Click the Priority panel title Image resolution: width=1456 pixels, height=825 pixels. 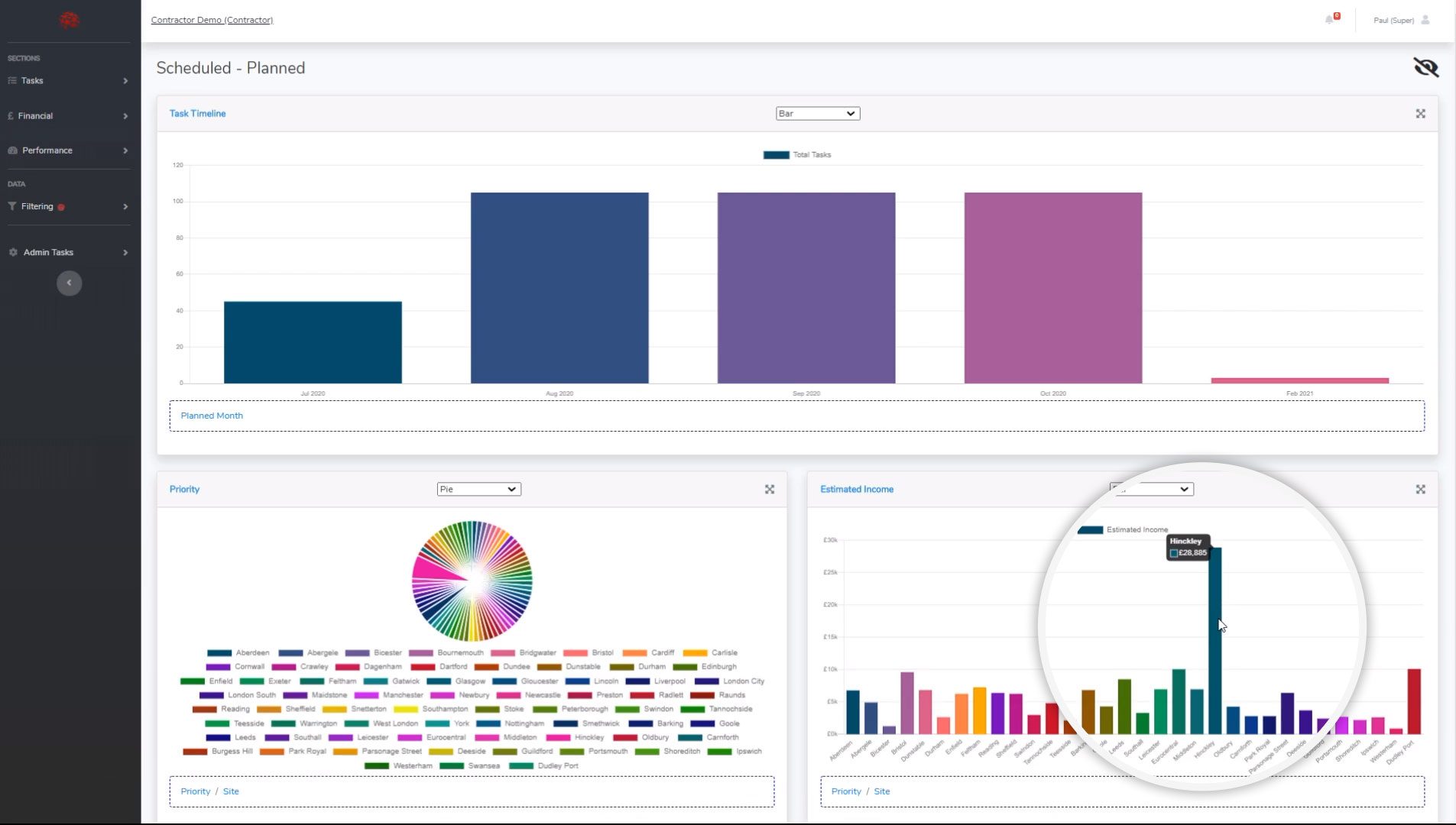point(184,489)
